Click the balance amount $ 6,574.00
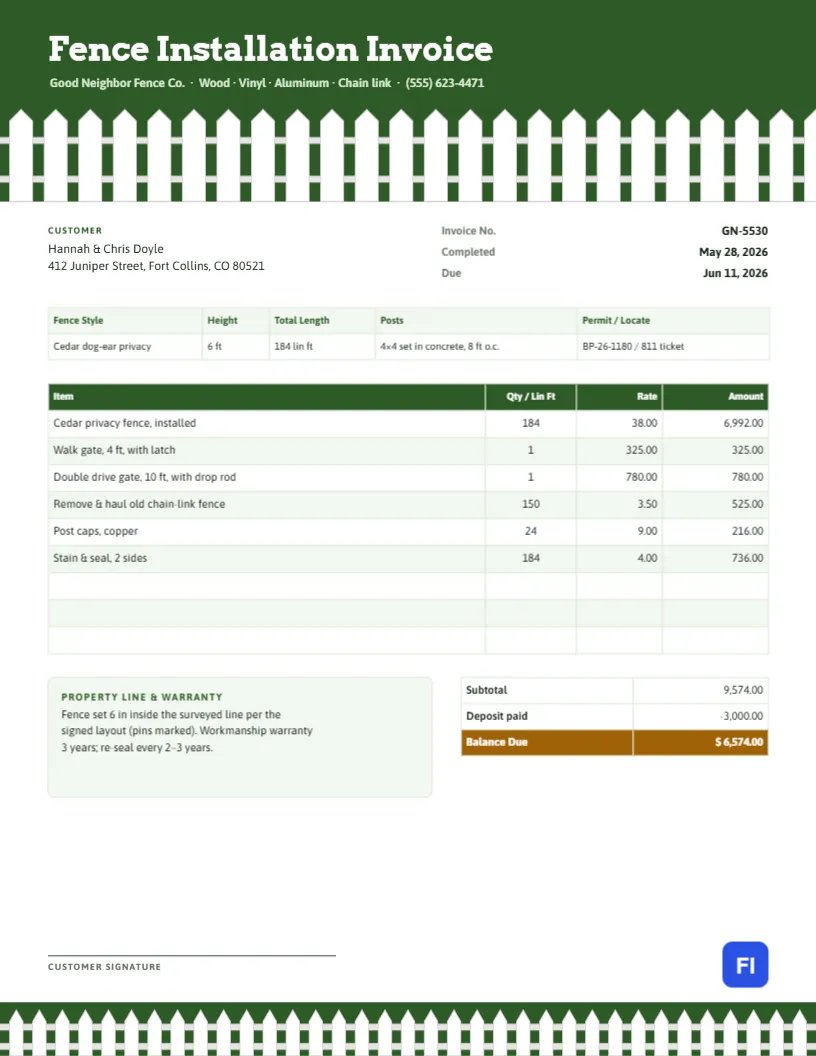 [x=739, y=742]
